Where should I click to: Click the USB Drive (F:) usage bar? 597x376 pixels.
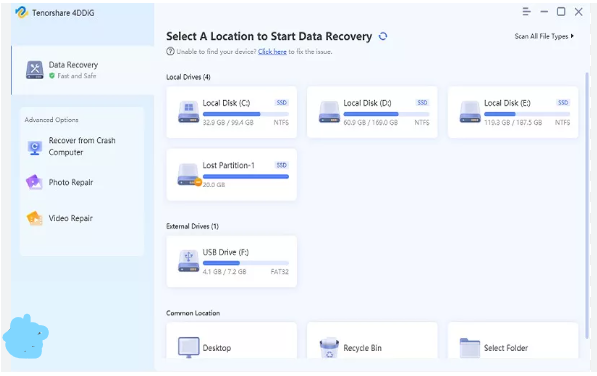click(246, 263)
